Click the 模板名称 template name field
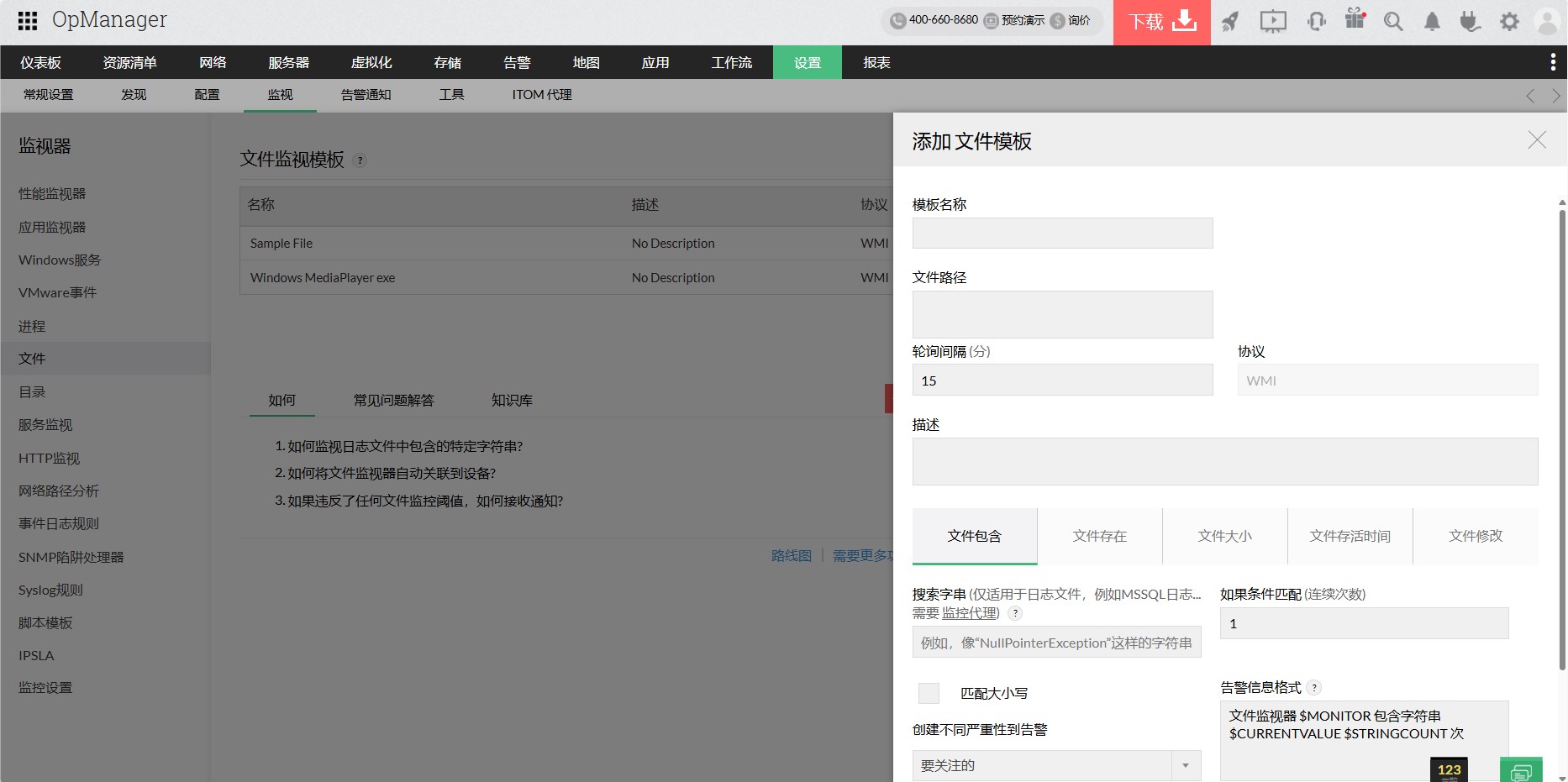This screenshot has width=1568, height=782. pyautogui.click(x=1062, y=234)
